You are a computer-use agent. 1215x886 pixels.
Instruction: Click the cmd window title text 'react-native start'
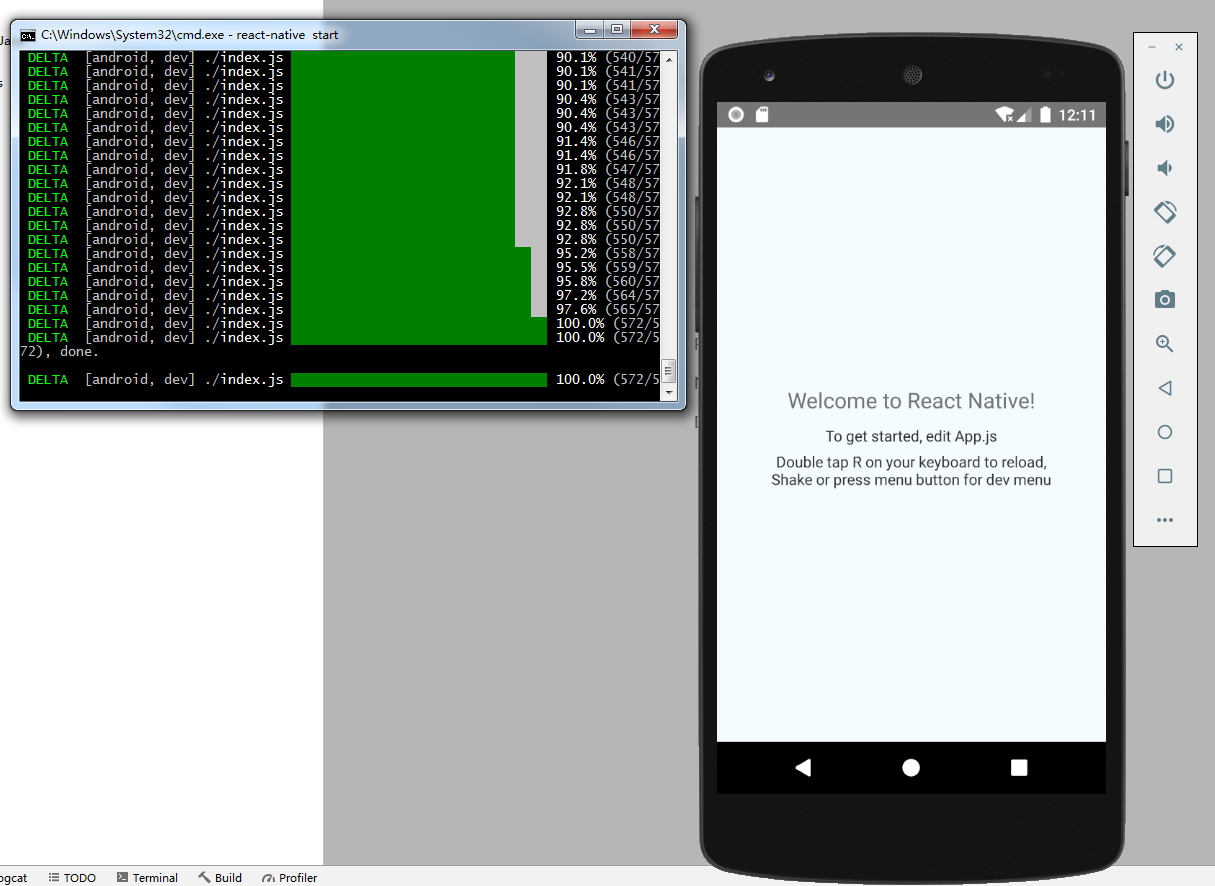(287, 35)
